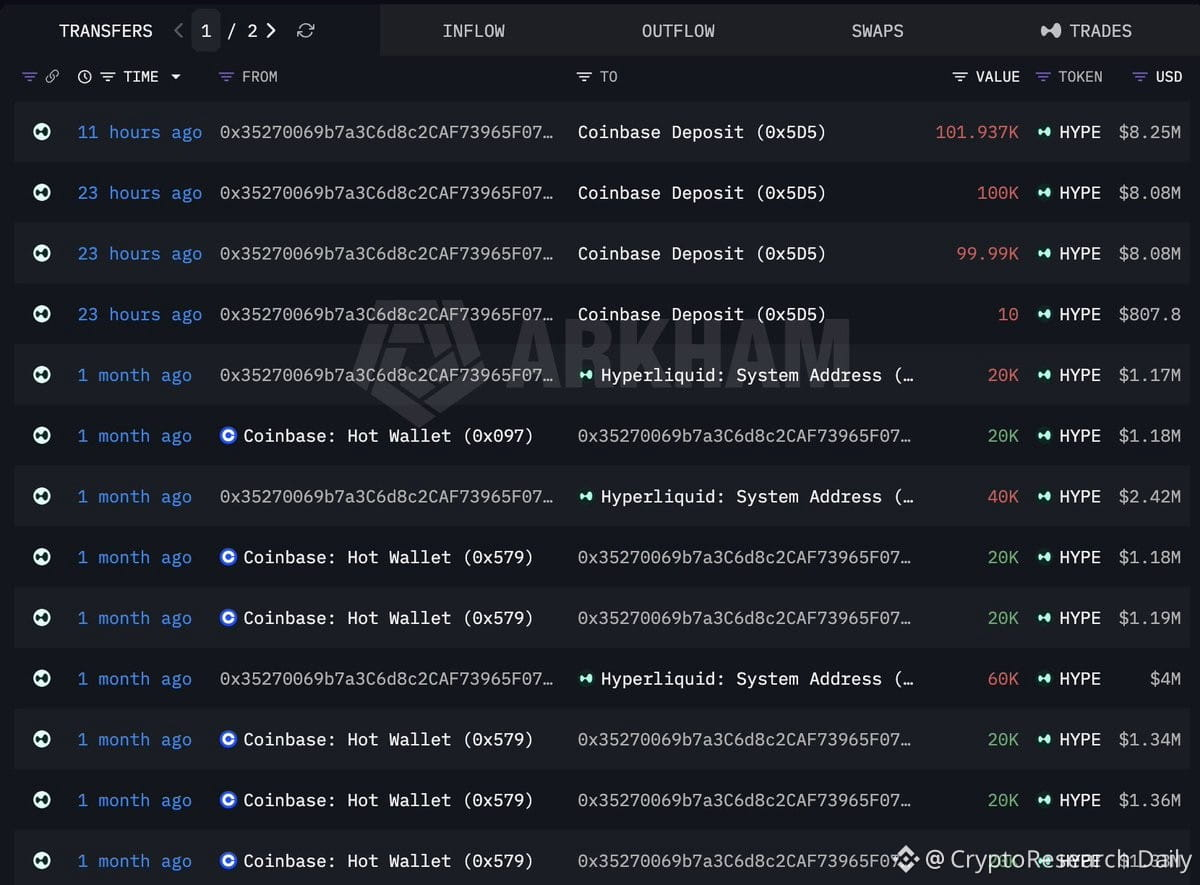Select the $2.42M USD cell

pos(1149,496)
